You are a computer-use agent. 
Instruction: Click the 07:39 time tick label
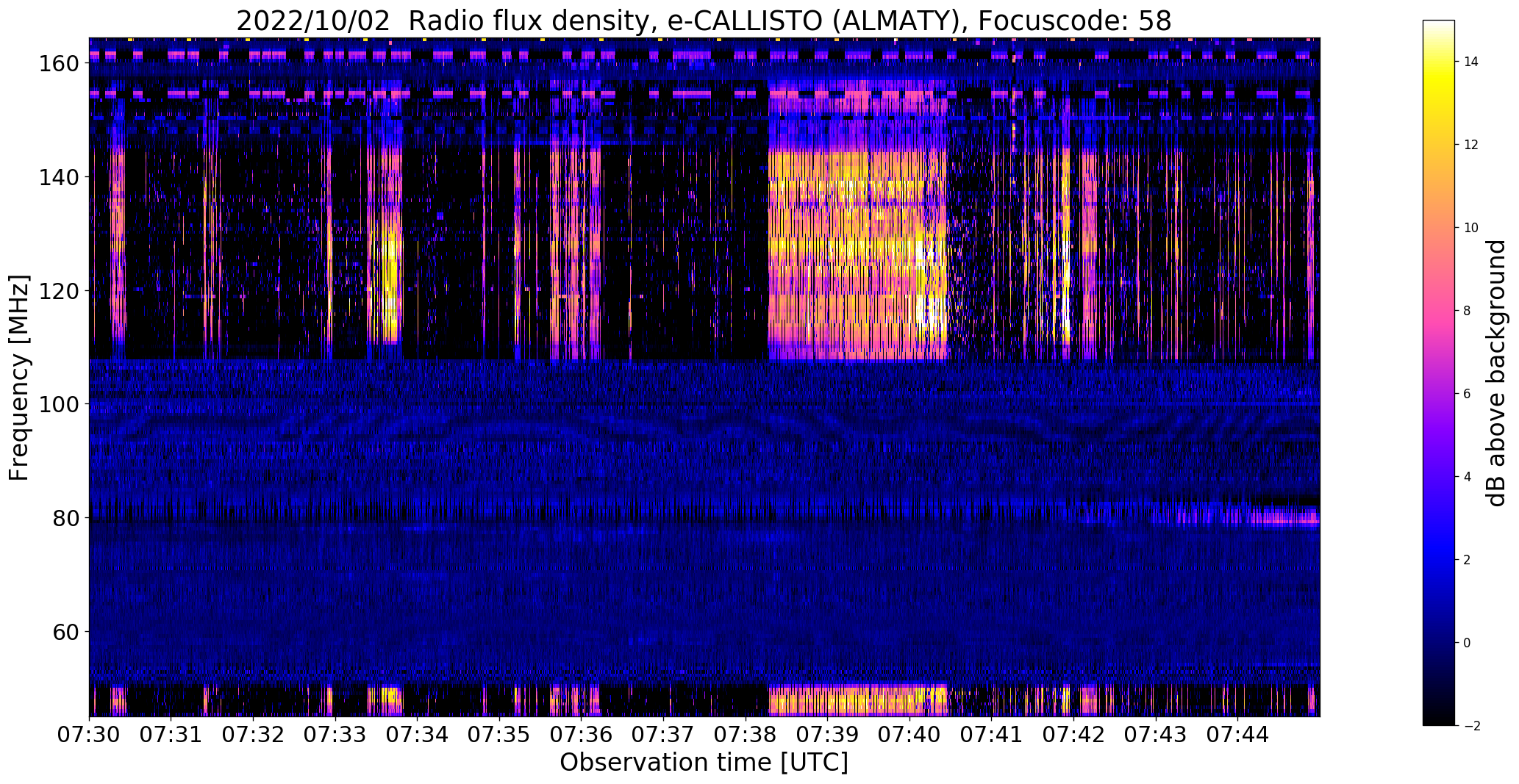pyautogui.click(x=827, y=735)
